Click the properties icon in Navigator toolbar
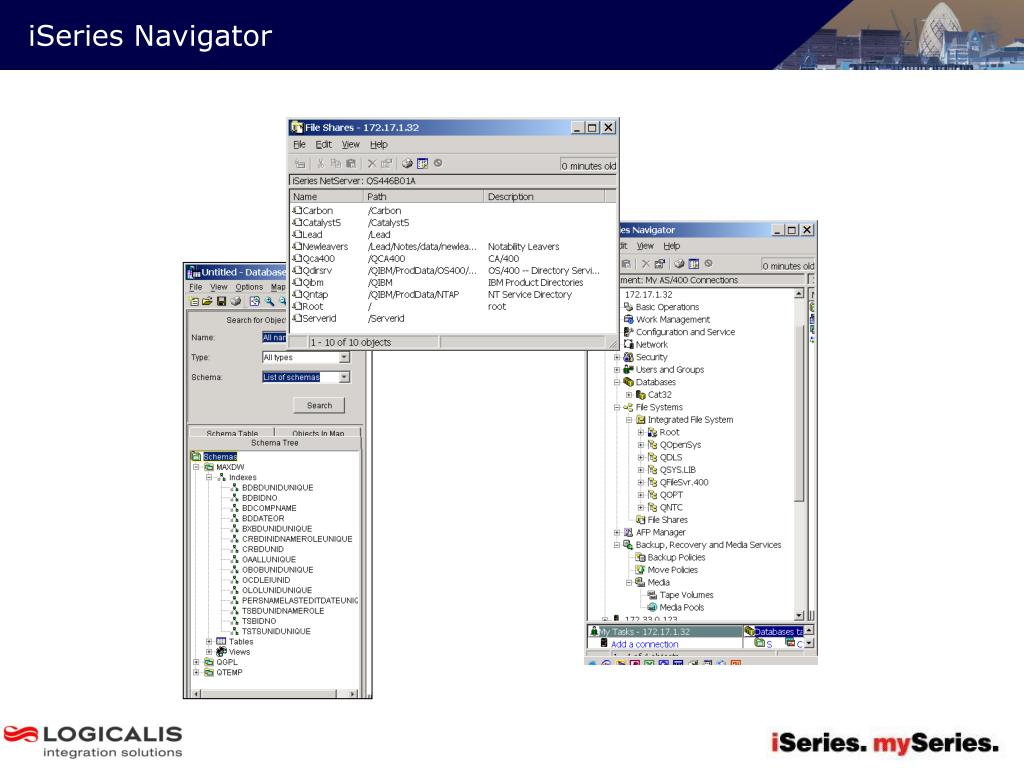Screen dimensions: 1024x768 tap(660, 264)
